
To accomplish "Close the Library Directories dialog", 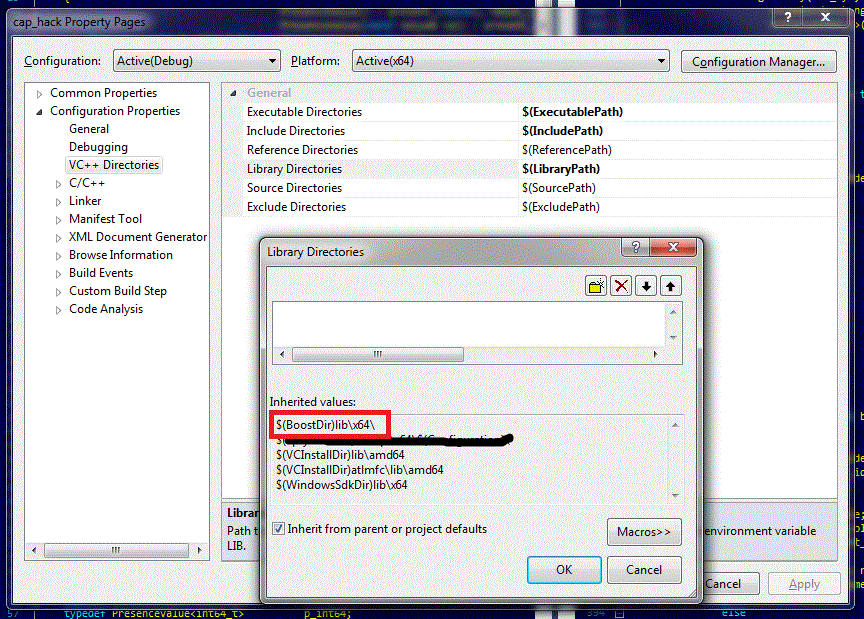I will coord(673,246).
